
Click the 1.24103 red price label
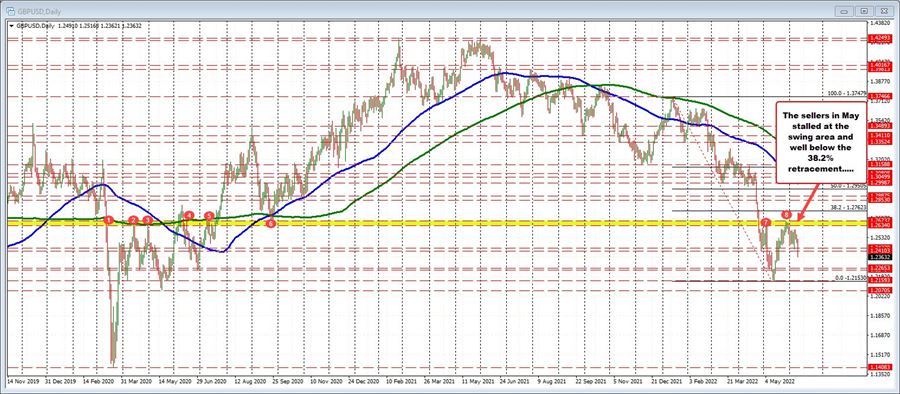[879, 250]
